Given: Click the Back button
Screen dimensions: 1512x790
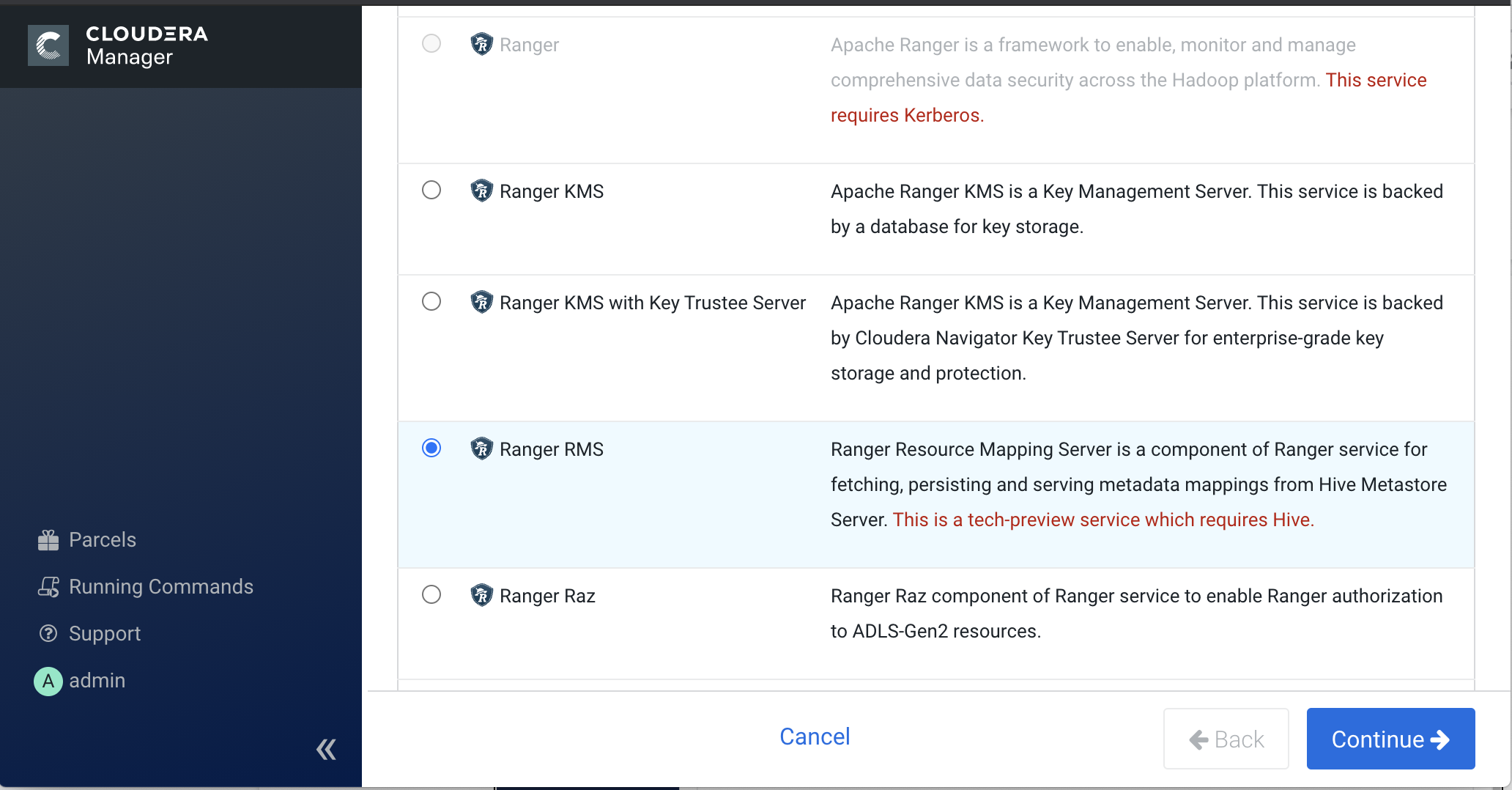Looking at the screenshot, I should 1226,739.
